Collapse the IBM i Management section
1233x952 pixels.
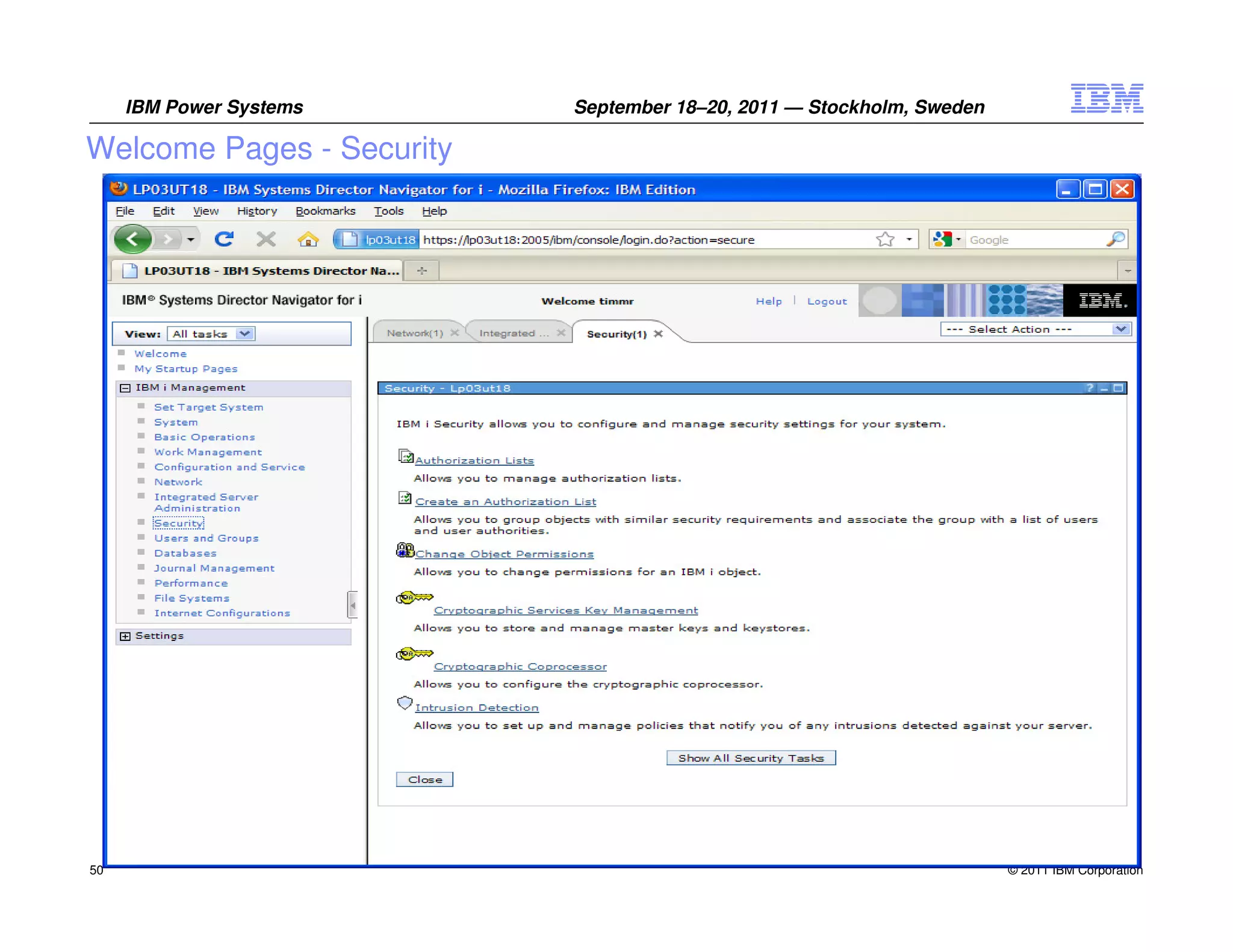coord(125,388)
